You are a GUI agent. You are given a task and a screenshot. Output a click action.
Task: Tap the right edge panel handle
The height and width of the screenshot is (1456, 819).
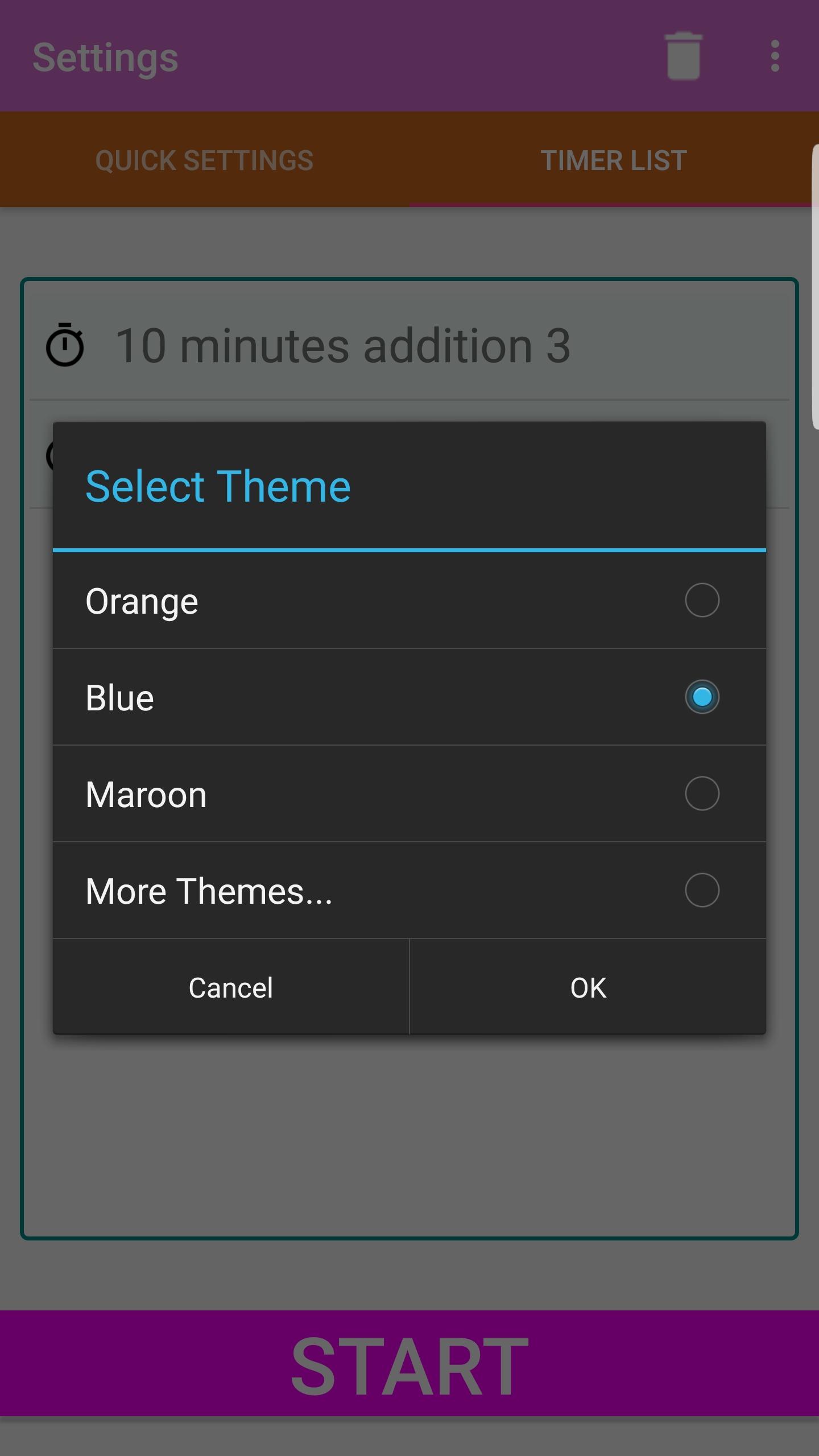[x=815, y=287]
